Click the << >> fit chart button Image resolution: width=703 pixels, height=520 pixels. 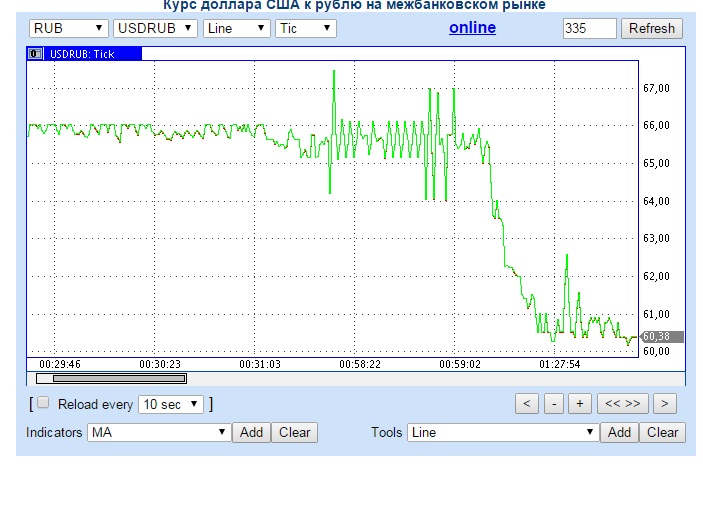621,404
